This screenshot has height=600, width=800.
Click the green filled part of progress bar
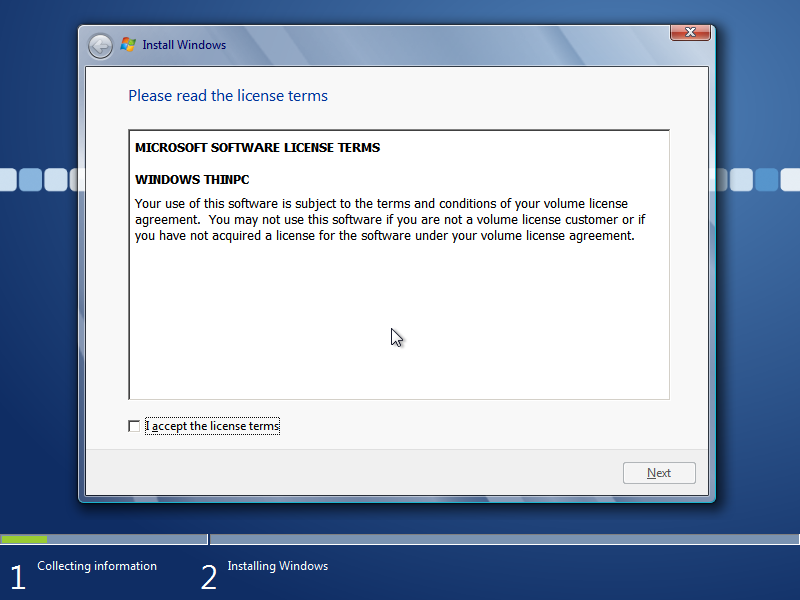coord(24,539)
